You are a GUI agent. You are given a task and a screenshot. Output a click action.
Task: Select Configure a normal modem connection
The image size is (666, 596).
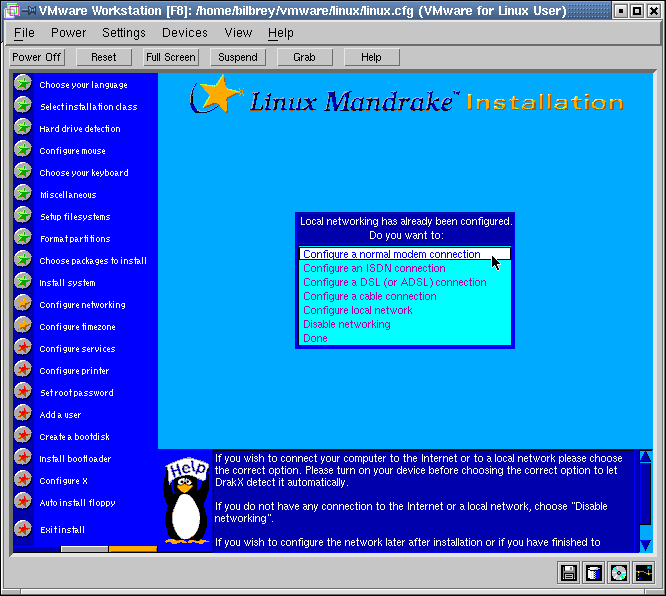pos(392,254)
